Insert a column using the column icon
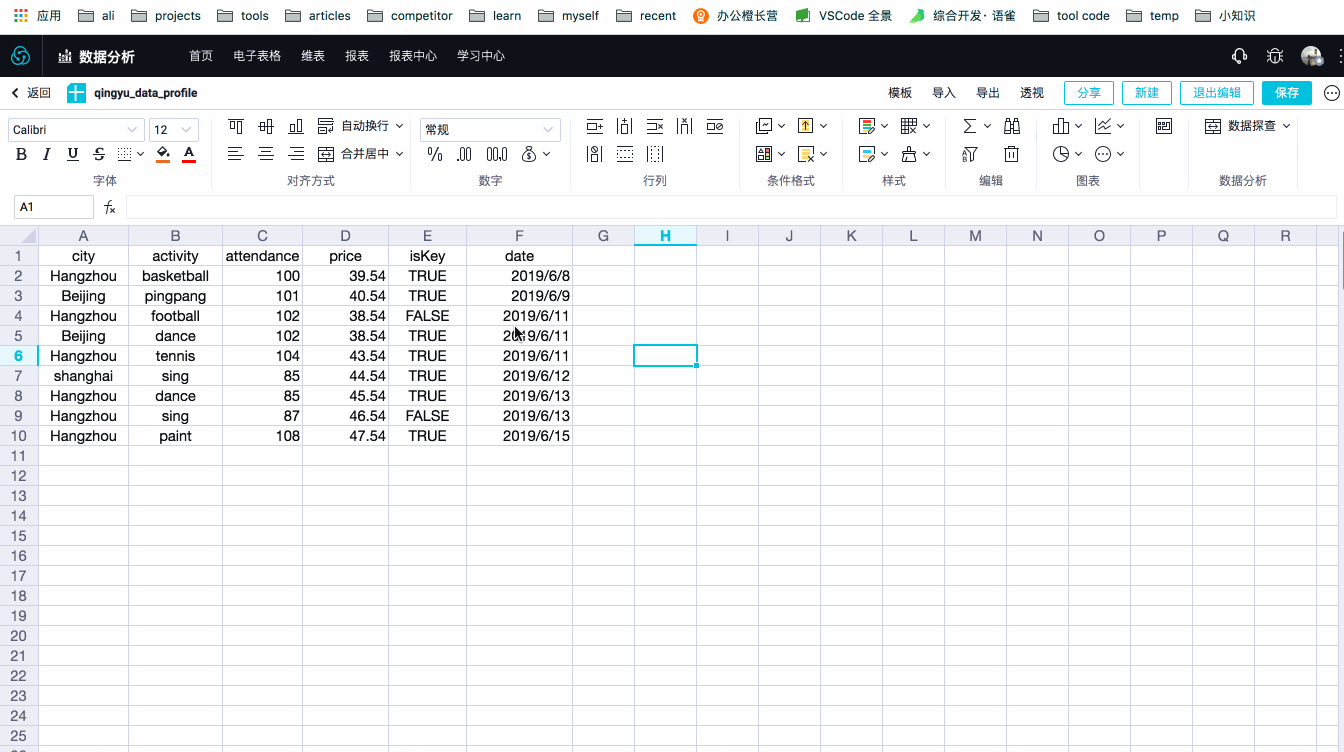 pyautogui.click(x=625, y=126)
